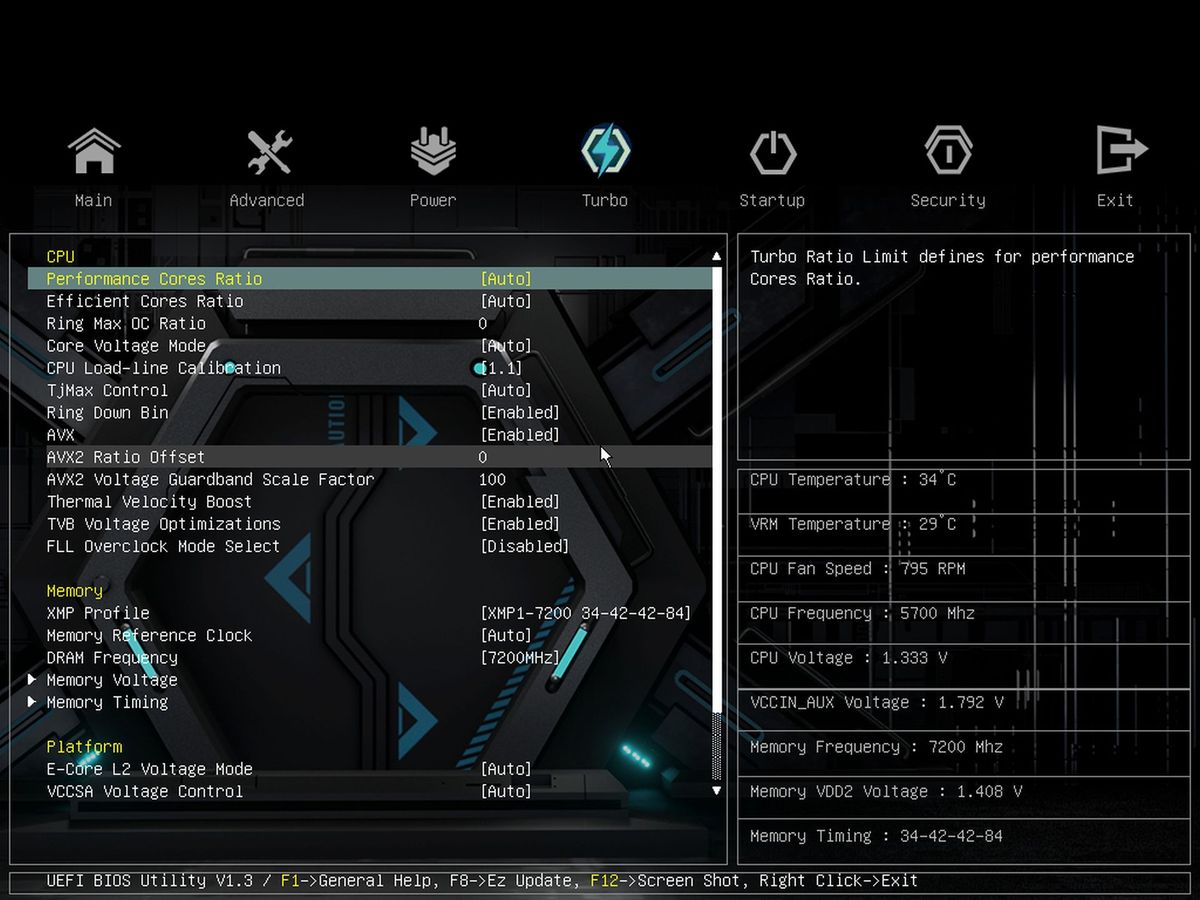Viewport: 1200px width, 900px height.
Task: Select the XMP Profile label
Action: click(98, 613)
